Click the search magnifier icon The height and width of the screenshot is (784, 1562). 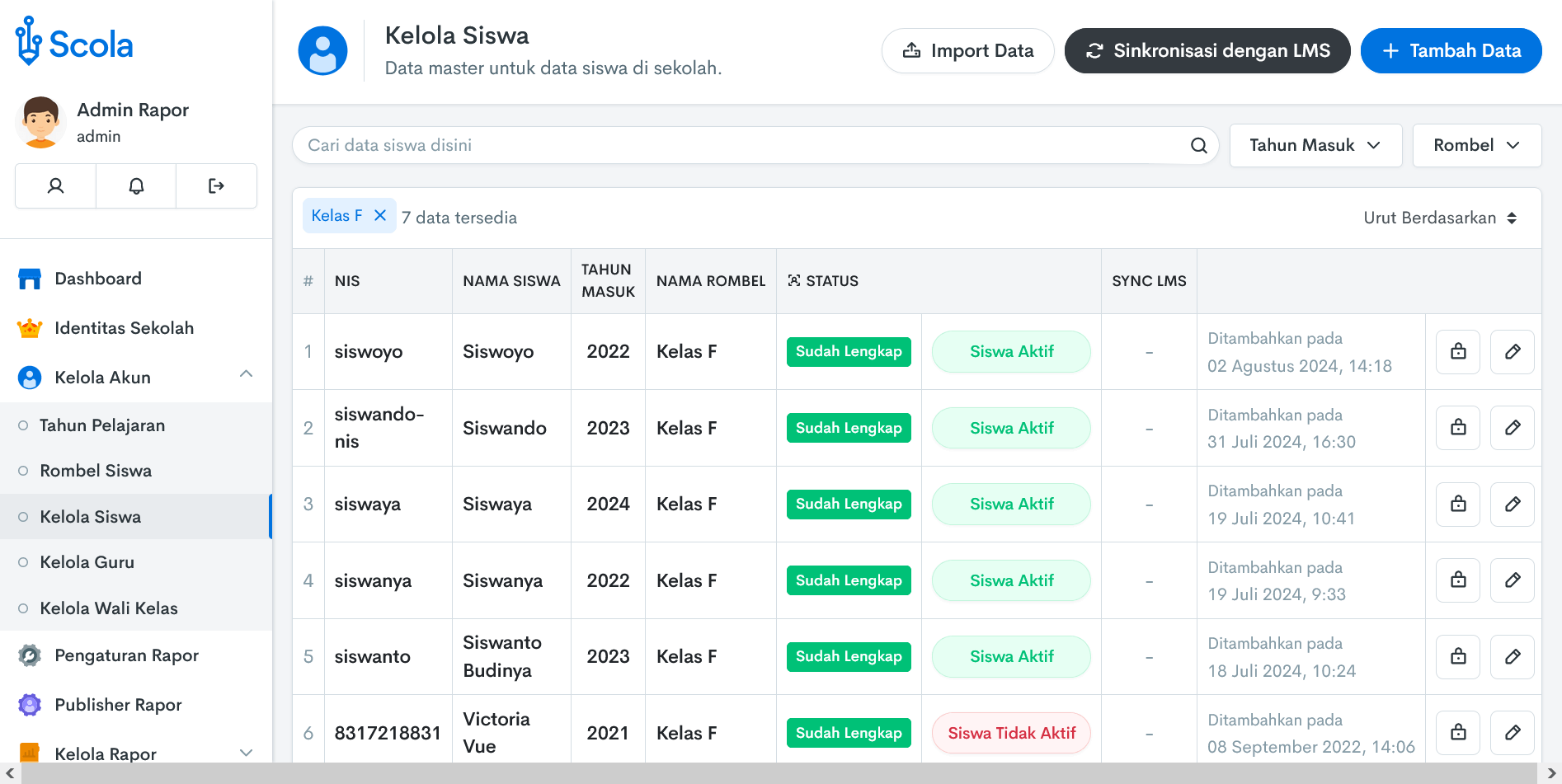click(1198, 146)
